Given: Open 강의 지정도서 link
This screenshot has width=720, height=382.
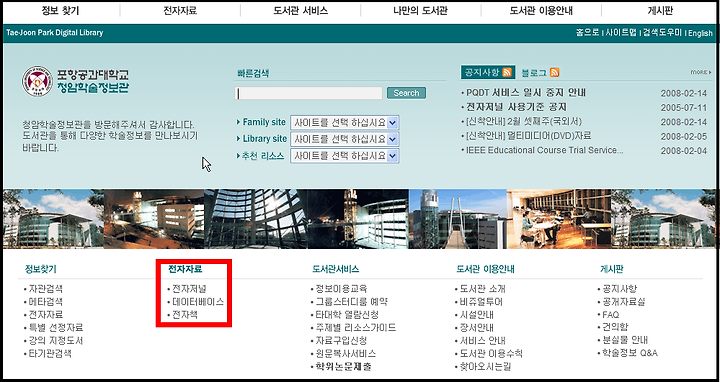Looking at the screenshot, I should pyautogui.click(x=56, y=341).
